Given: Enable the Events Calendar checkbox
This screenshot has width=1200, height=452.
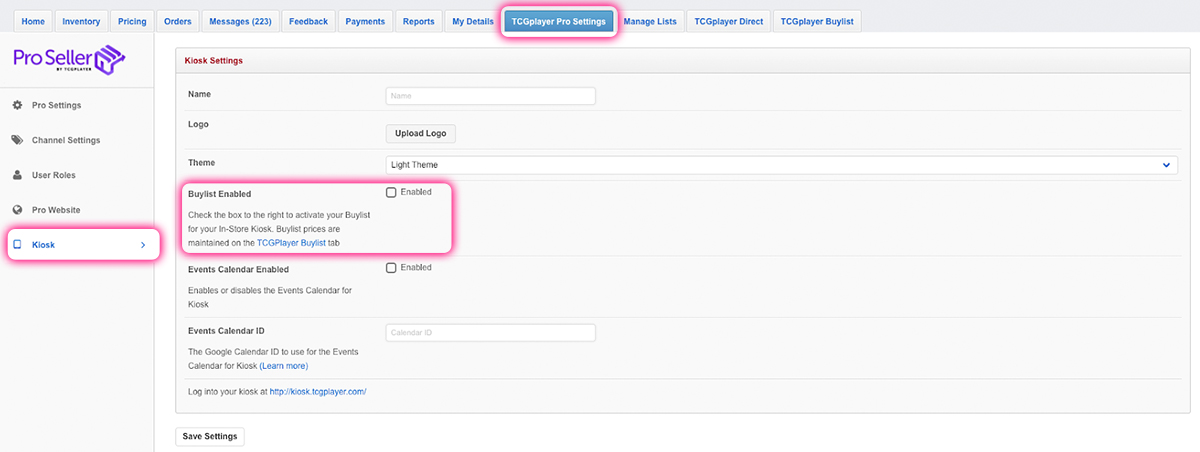Looking at the screenshot, I should point(392,267).
